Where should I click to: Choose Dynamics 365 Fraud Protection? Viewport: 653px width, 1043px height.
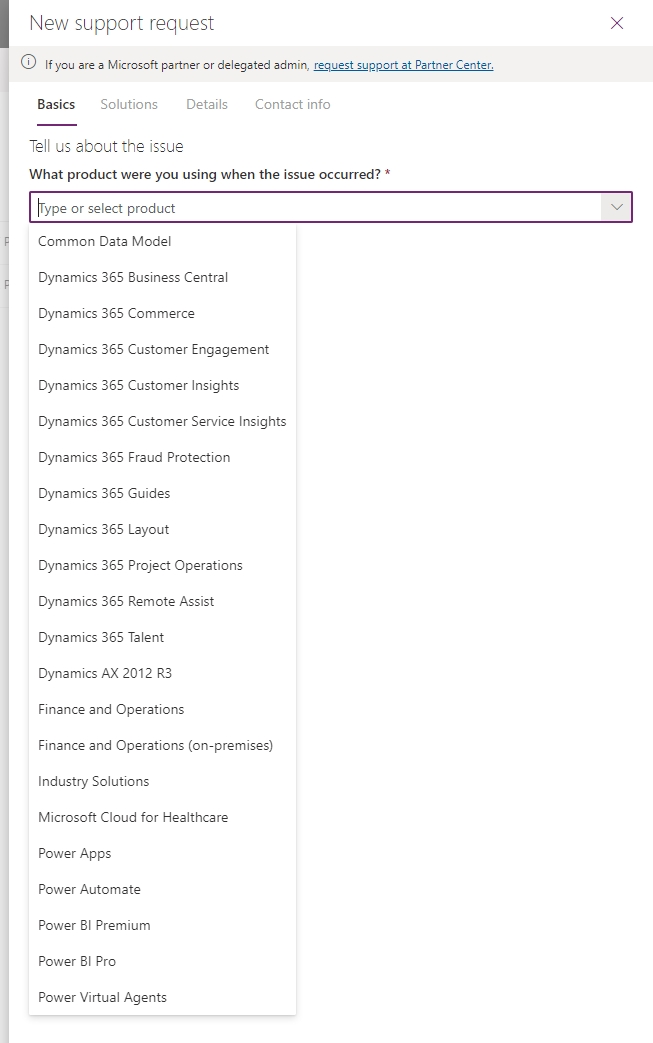[134, 457]
